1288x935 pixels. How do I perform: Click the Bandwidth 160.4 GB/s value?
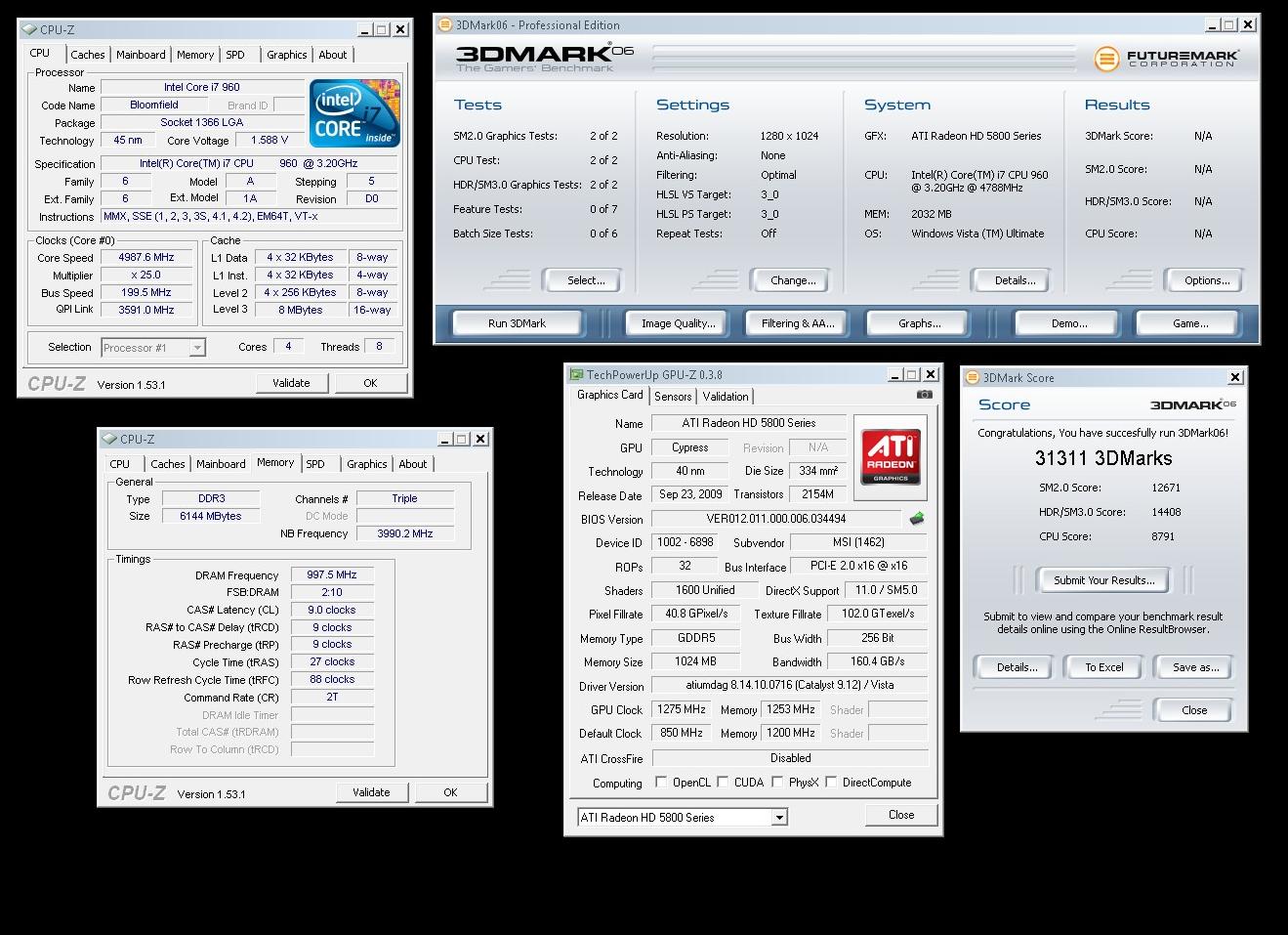click(x=877, y=661)
